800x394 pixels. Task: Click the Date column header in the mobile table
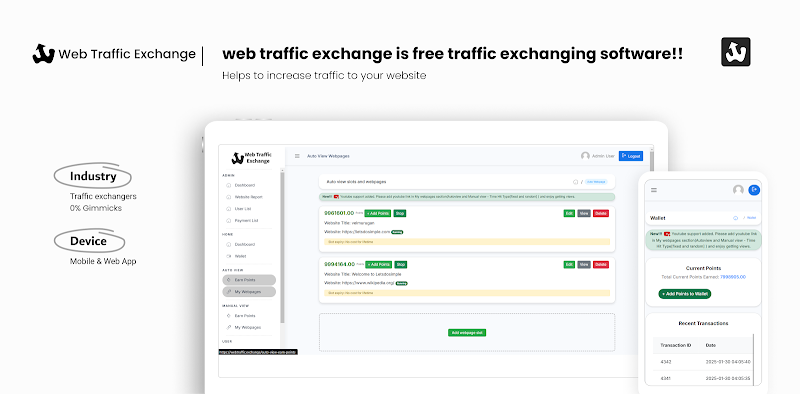click(711, 346)
